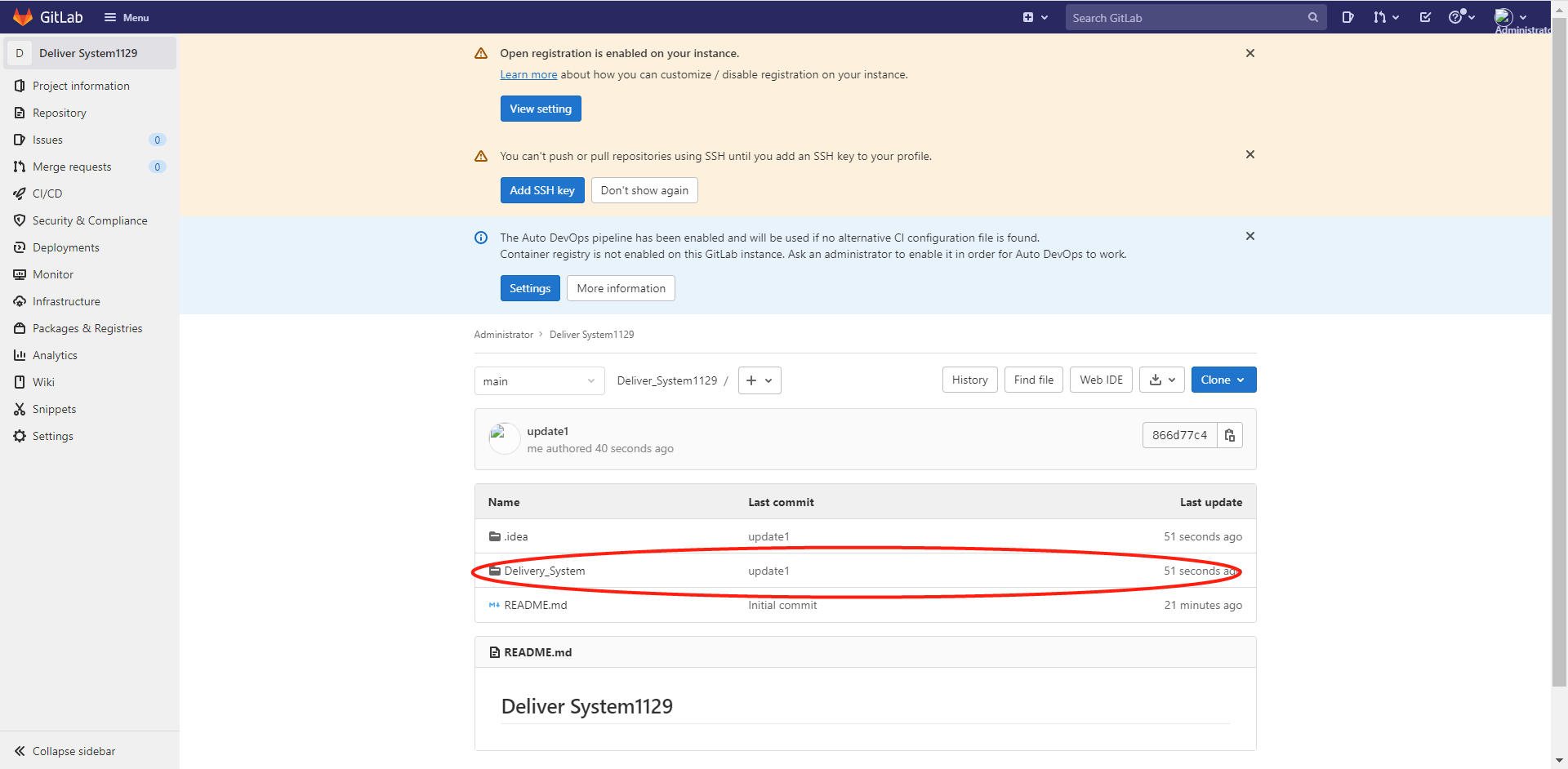Click the Infrastructure sidebar icon

click(x=20, y=301)
